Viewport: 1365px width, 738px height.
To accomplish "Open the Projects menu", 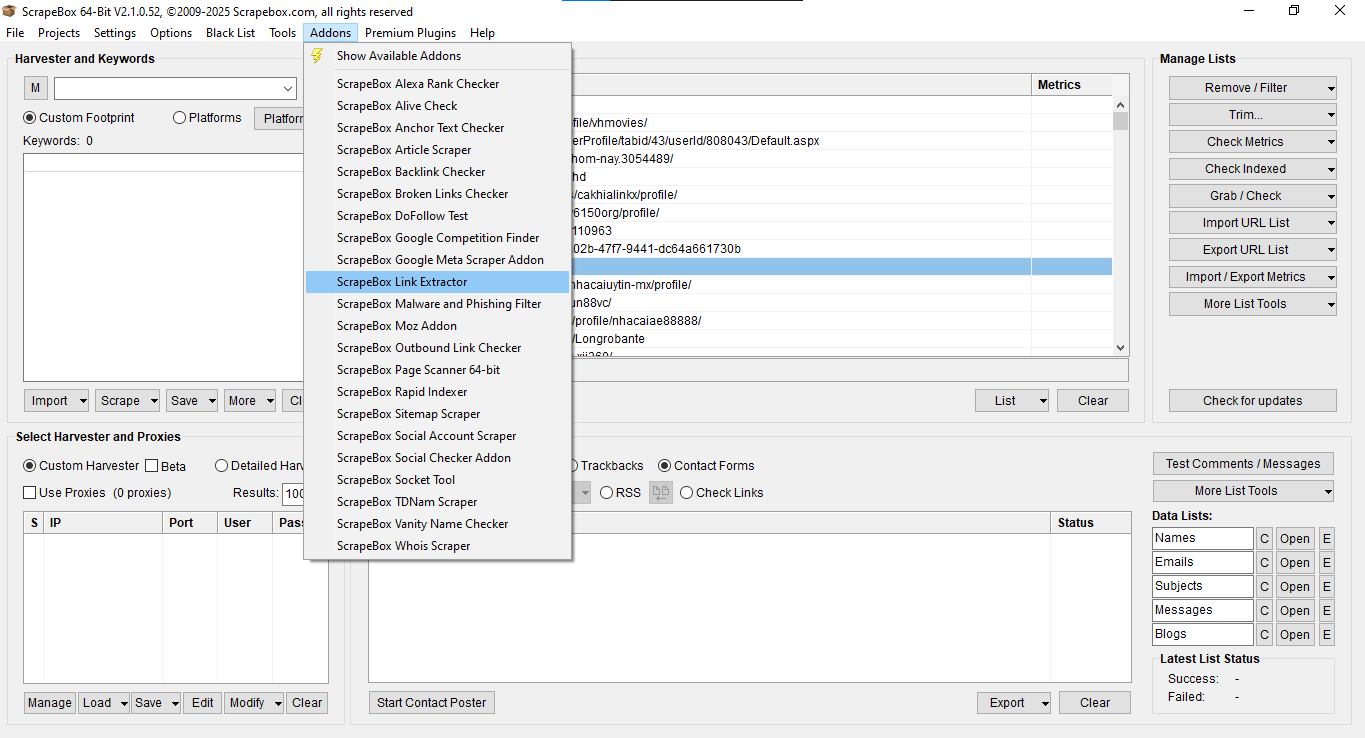I will pos(59,33).
